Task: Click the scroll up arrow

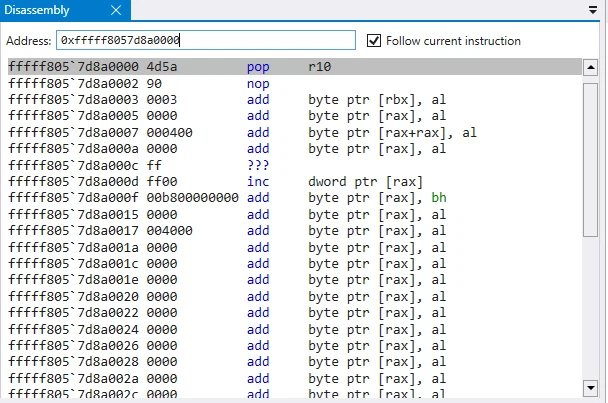Action: coord(591,67)
